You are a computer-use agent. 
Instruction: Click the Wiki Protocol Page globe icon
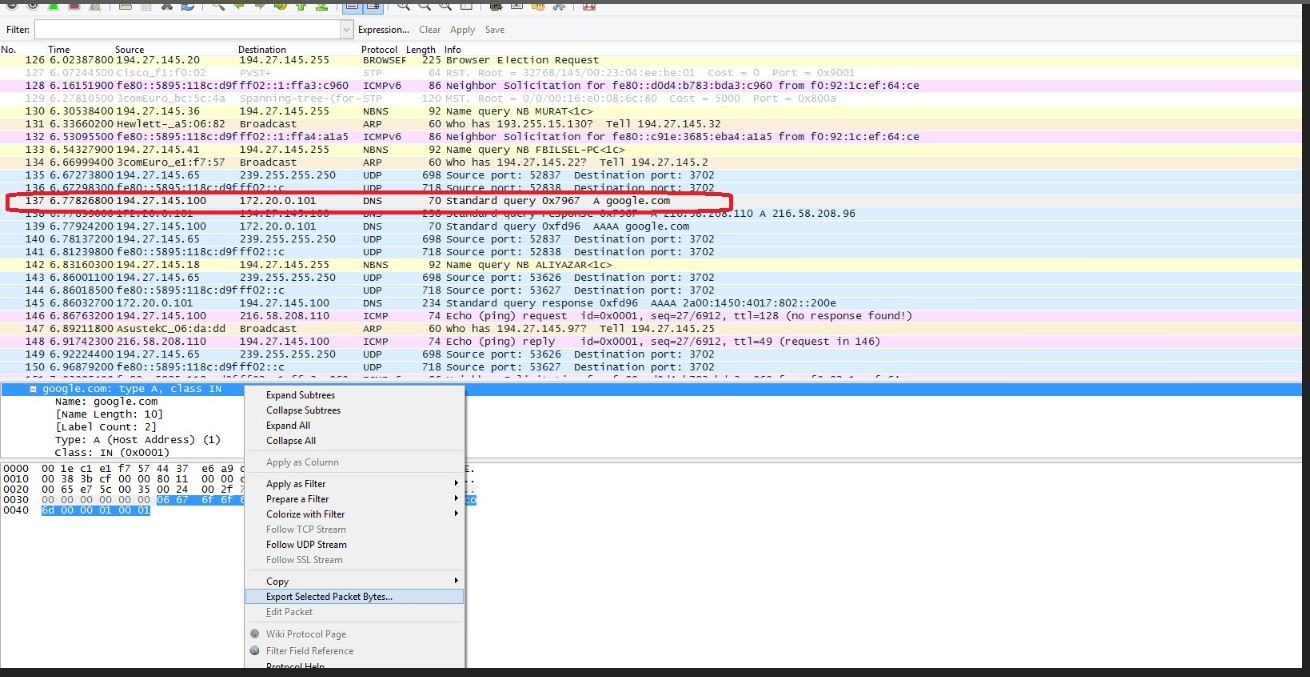[x=255, y=634]
